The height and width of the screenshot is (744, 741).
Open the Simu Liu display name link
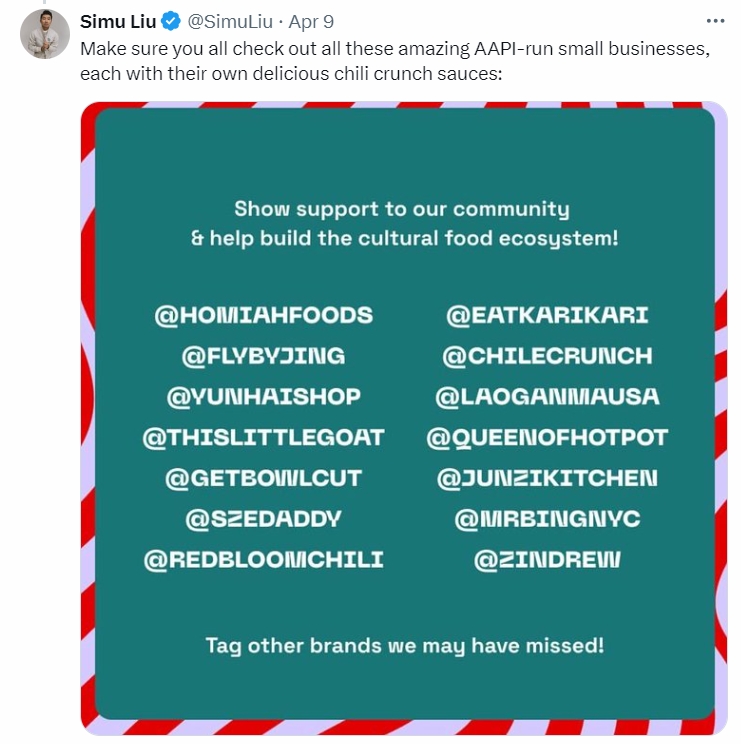[x=118, y=22]
